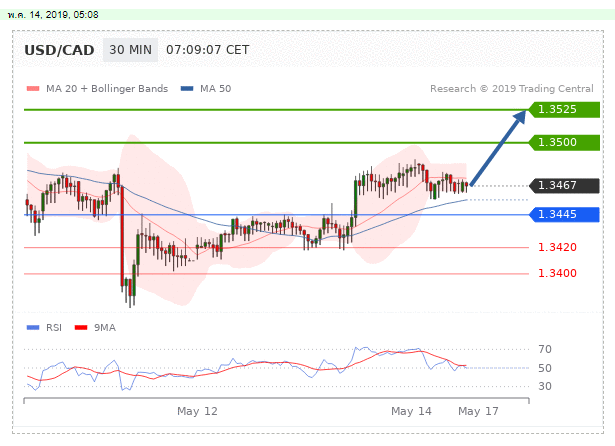This screenshot has width=615, height=446.
Task: Click the 1.3525 green resistance tag
Action: click(564, 109)
